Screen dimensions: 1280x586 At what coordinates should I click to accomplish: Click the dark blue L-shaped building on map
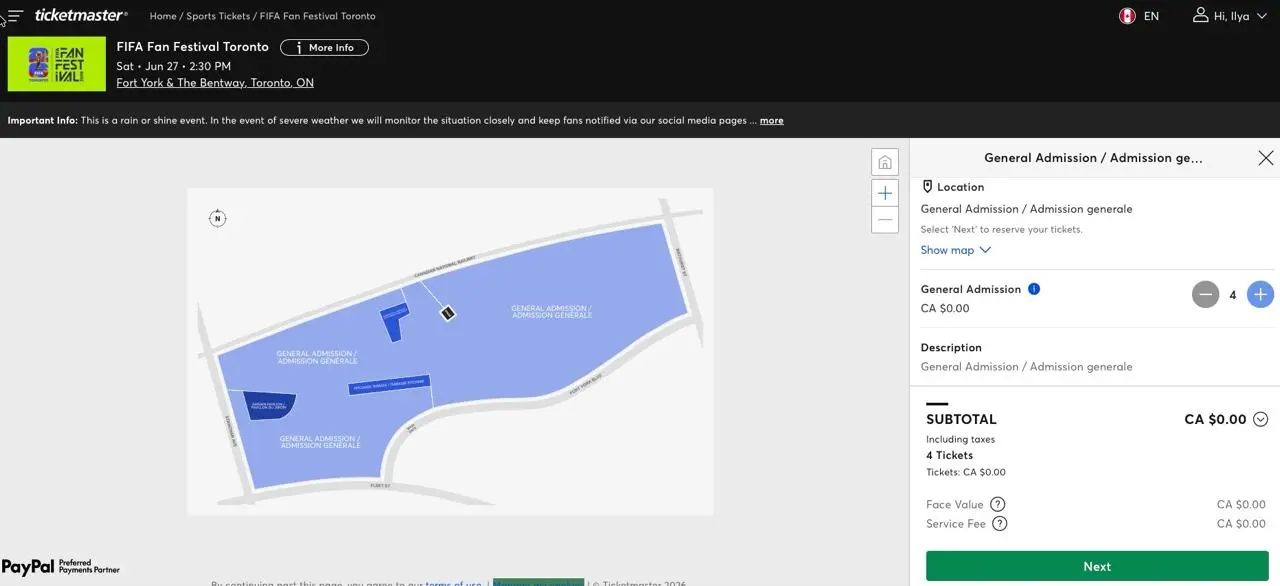coord(394,321)
